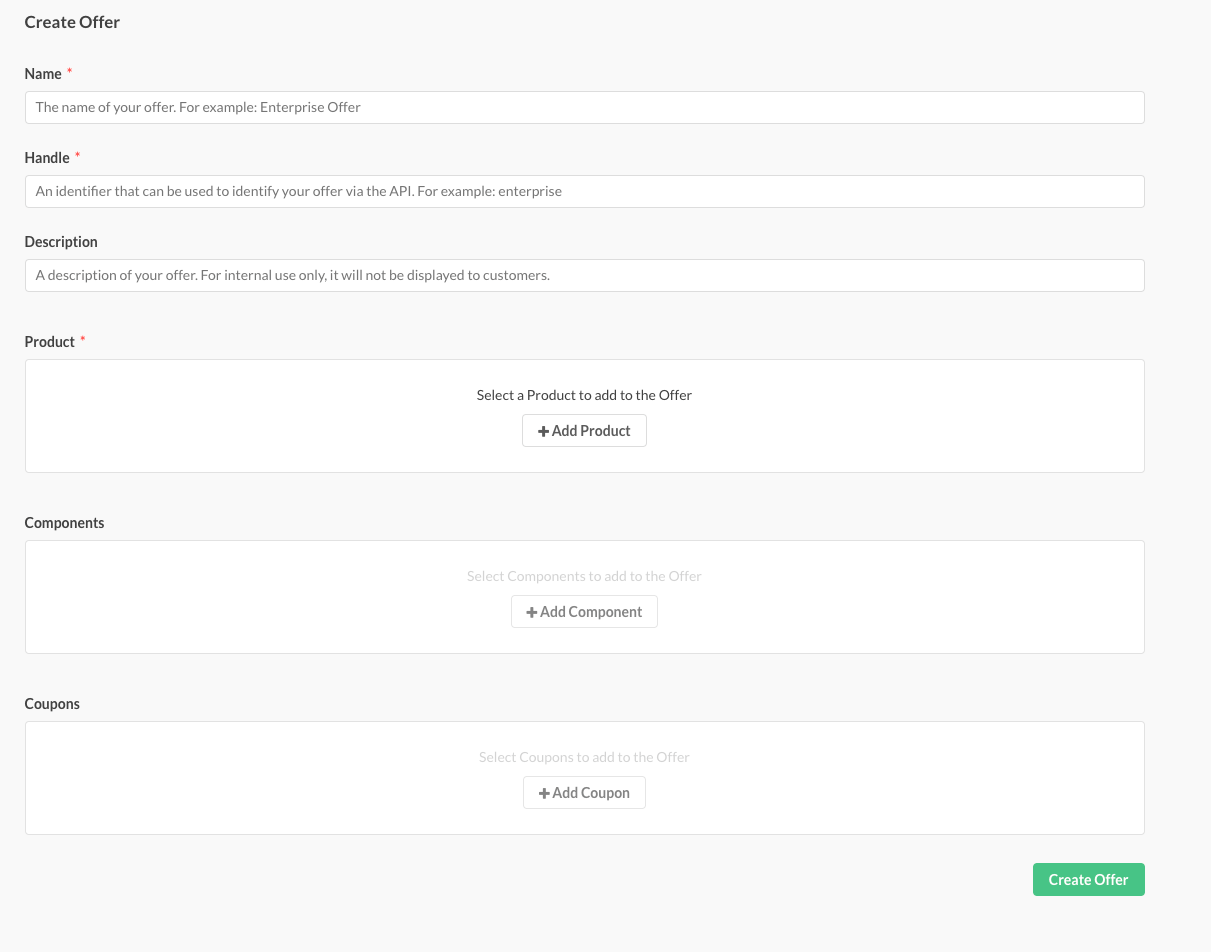This screenshot has height=952, width=1211.
Task: Click the Name field label
Action: 43,74
